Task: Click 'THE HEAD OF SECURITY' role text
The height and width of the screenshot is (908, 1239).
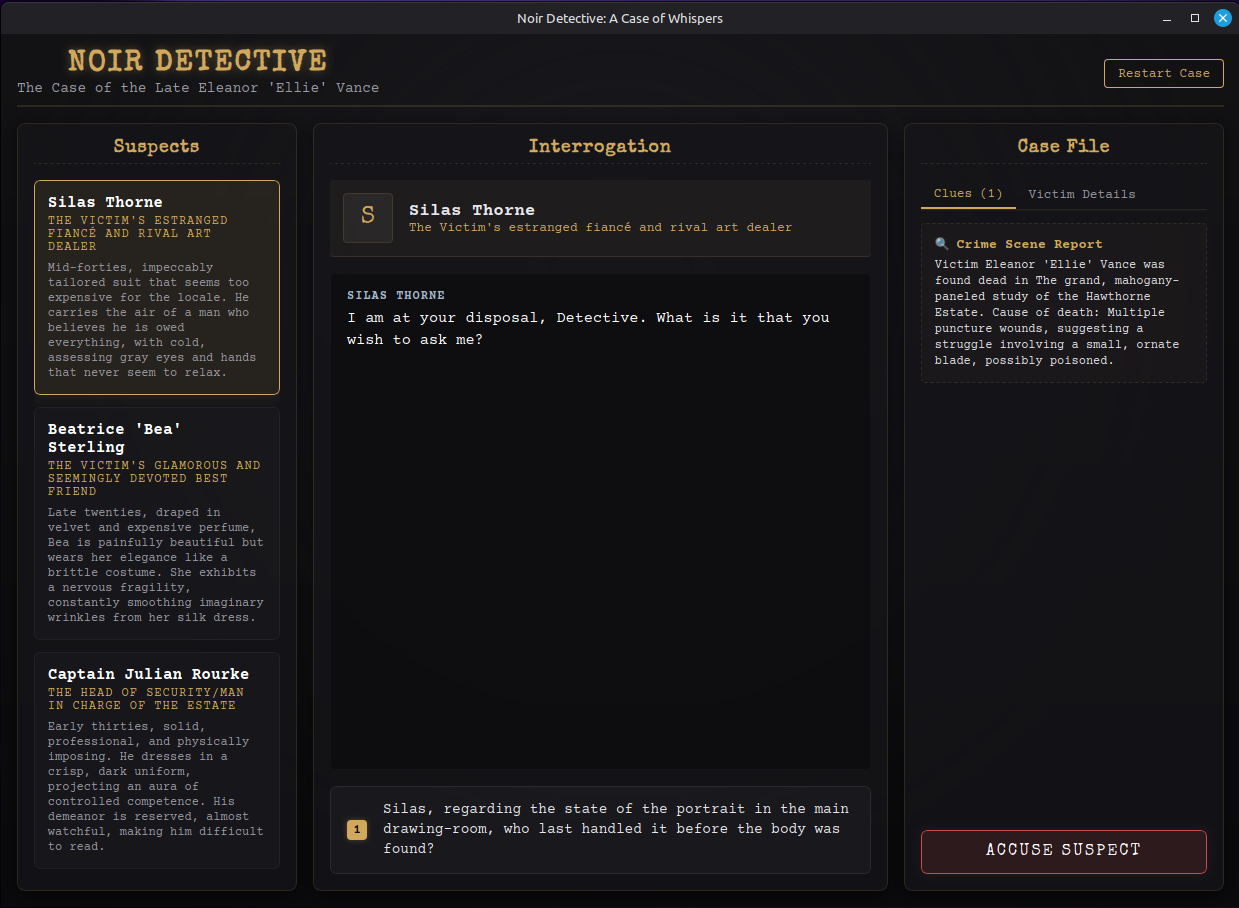Action: click(x=146, y=698)
